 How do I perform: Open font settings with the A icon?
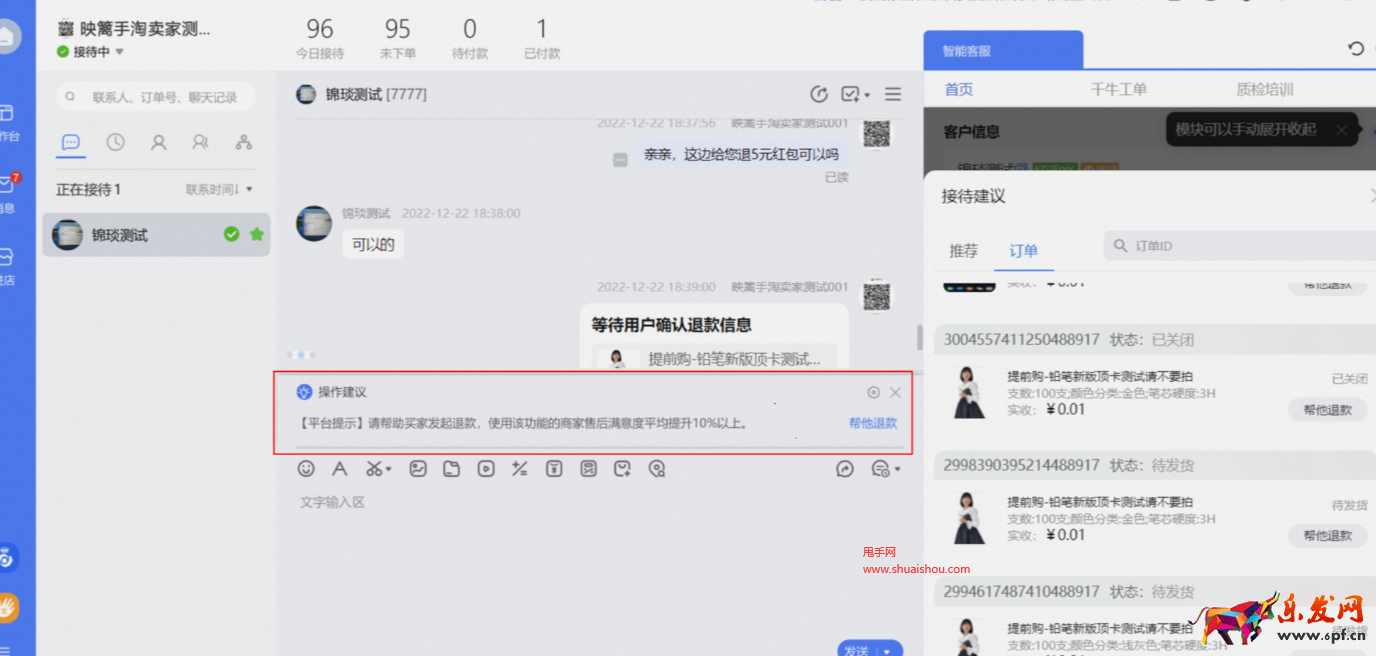[x=339, y=468]
